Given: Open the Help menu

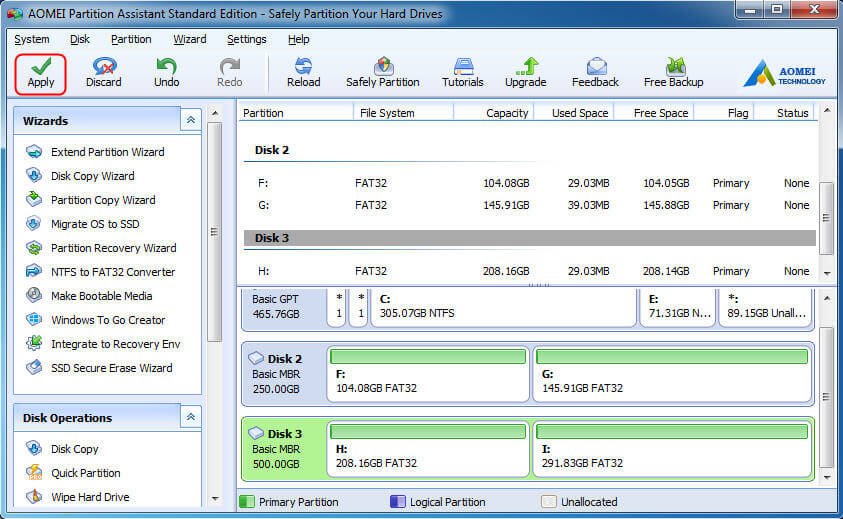Looking at the screenshot, I should pyautogui.click(x=298, y=39).
